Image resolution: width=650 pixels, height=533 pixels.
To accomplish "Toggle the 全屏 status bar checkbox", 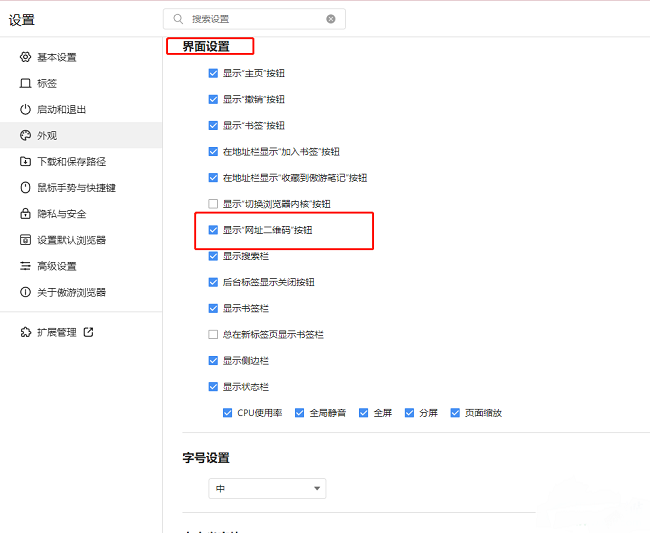I will (364, 413).
